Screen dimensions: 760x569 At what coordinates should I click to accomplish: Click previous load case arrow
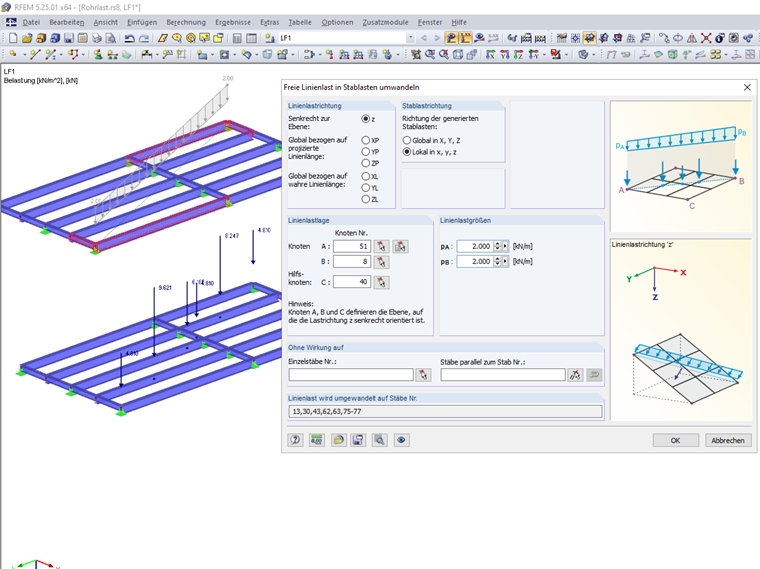click(x=424, y=38)
